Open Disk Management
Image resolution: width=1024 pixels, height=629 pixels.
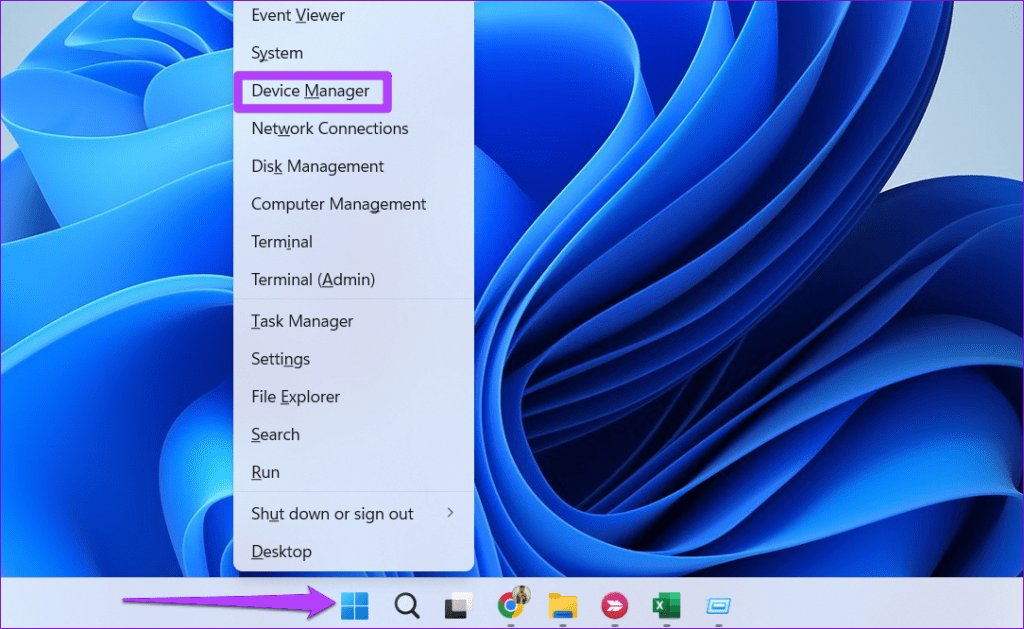click(317, 166)
